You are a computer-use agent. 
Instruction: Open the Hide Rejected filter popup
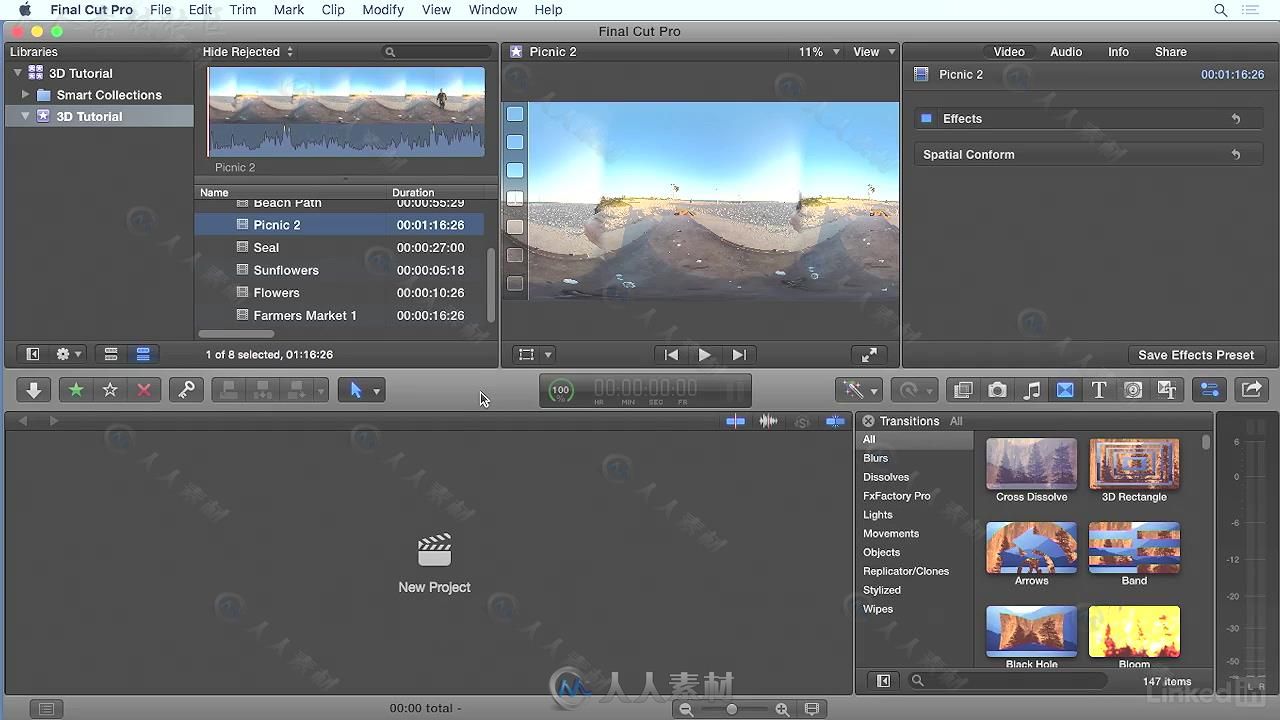[248, 52]
